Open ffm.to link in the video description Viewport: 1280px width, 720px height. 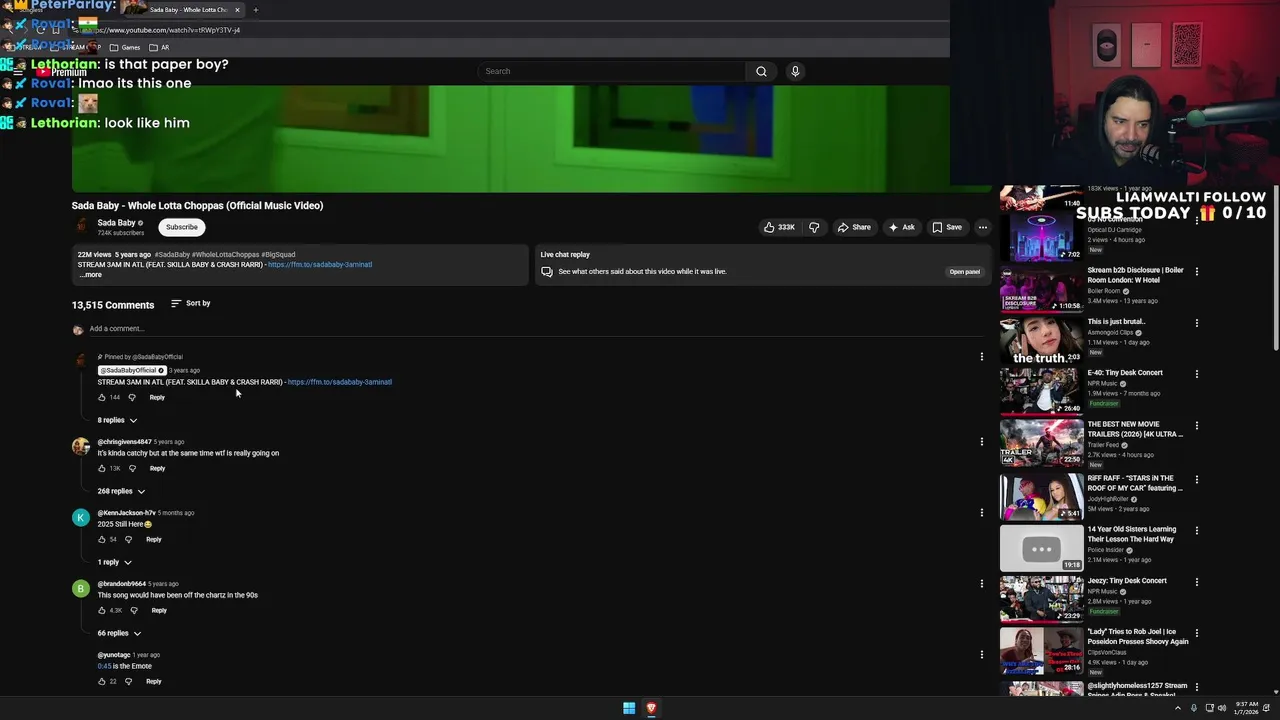[320, 265]
